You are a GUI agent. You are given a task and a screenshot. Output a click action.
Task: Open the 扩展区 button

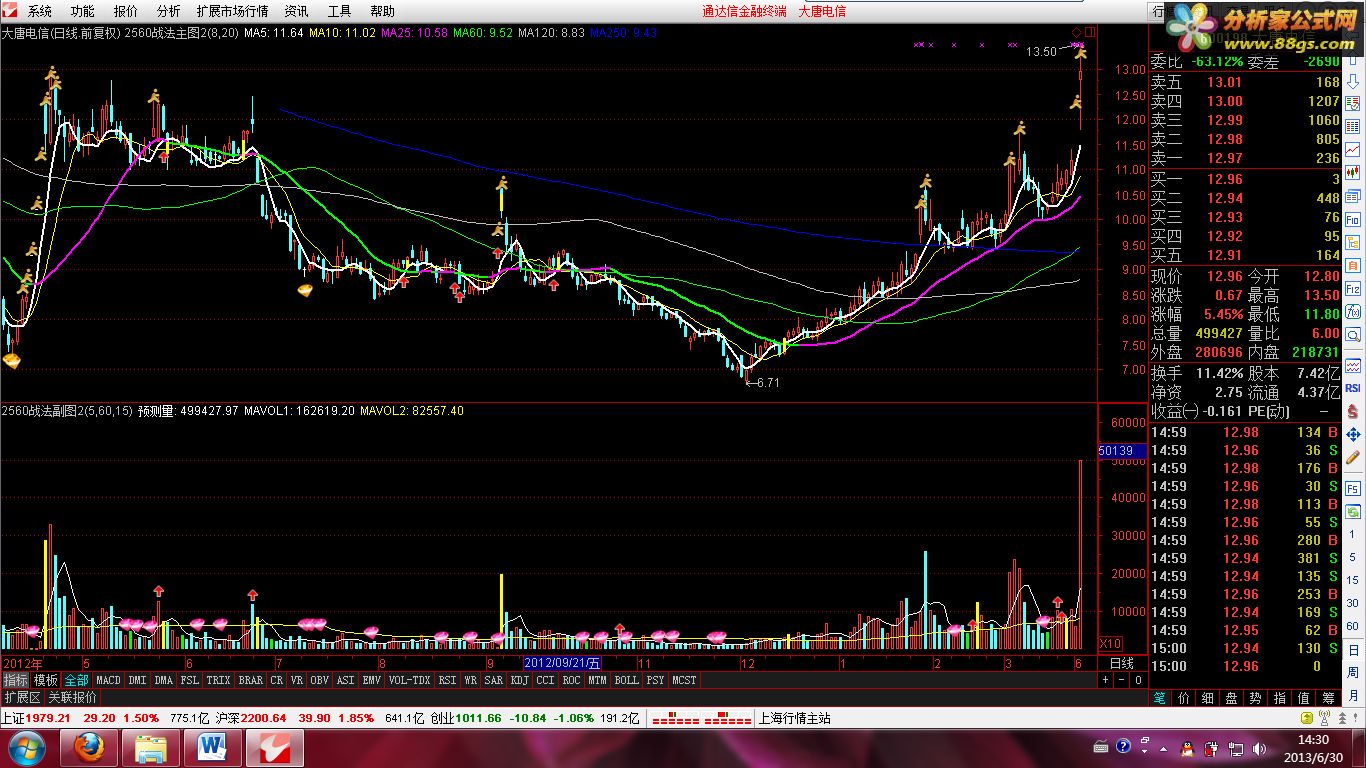pos(22,697)
